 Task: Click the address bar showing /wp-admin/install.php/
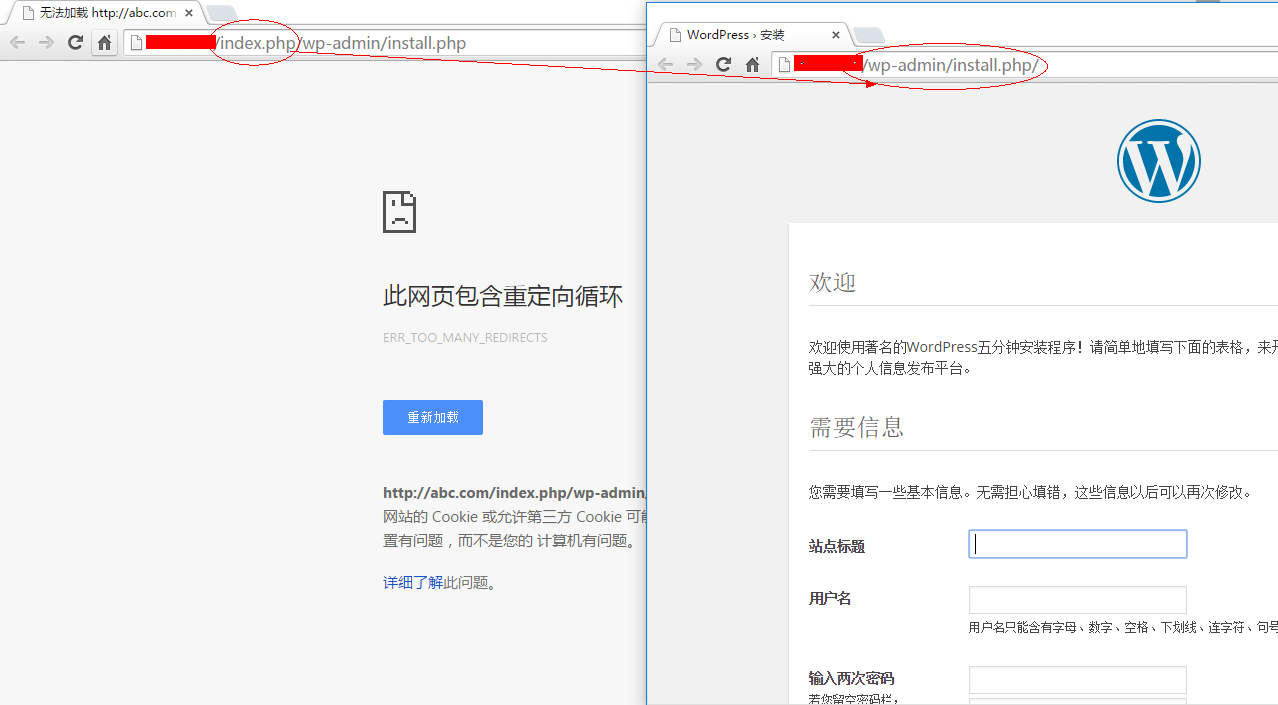point(1000,66)
